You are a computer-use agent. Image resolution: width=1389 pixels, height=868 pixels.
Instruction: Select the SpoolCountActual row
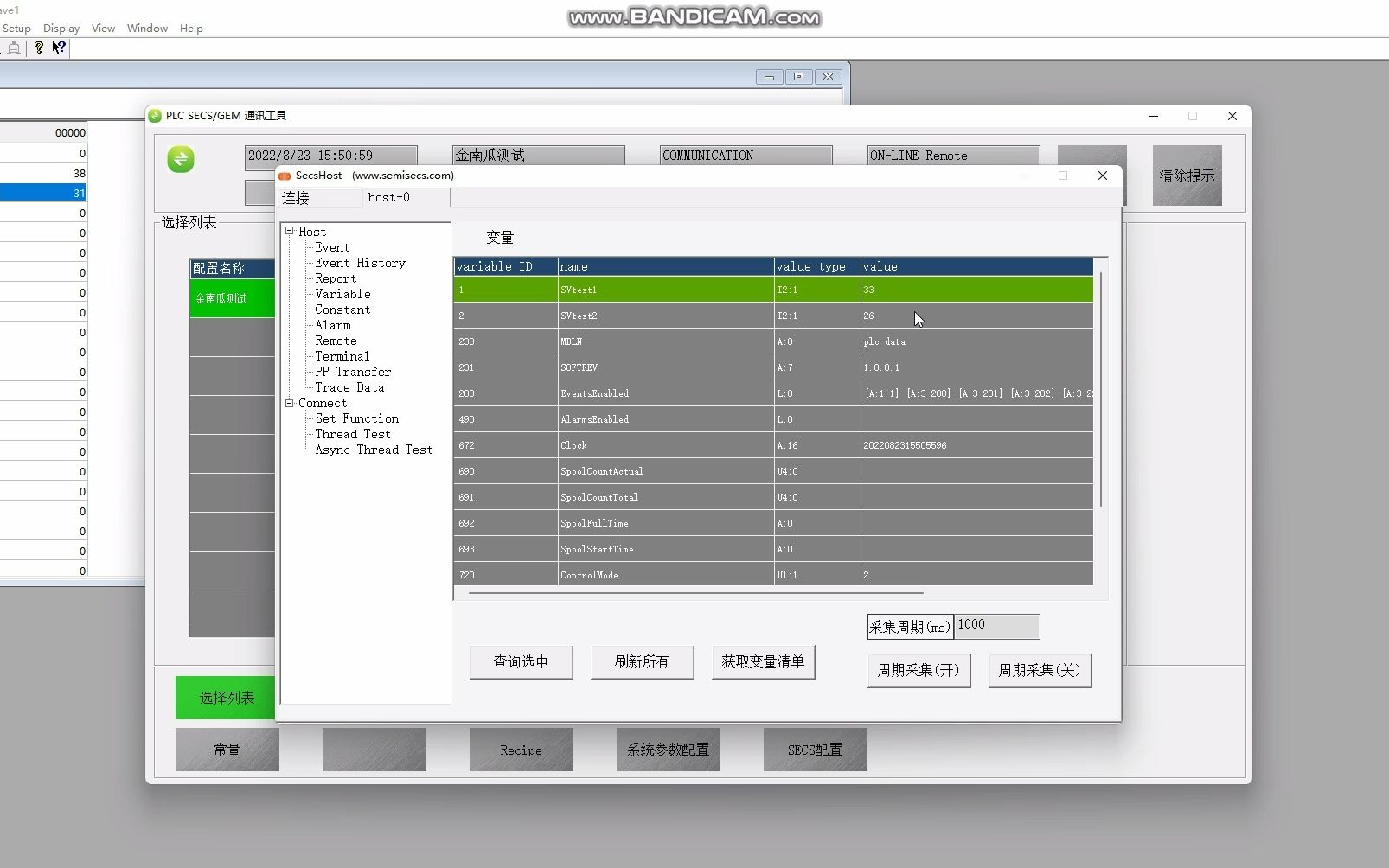pos(773,471)
